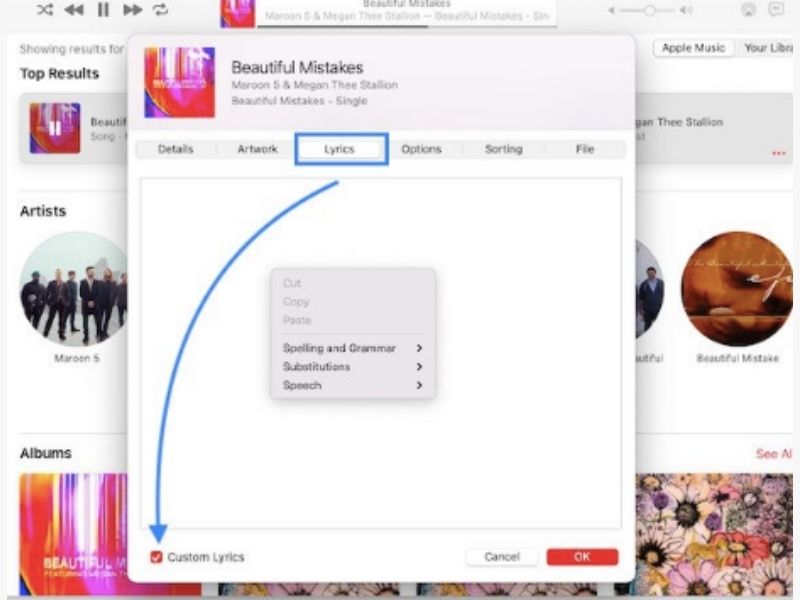Open the more options ellipsis for the song result
Viewport: 800px width, 600px height.
[x=778, y=153]
